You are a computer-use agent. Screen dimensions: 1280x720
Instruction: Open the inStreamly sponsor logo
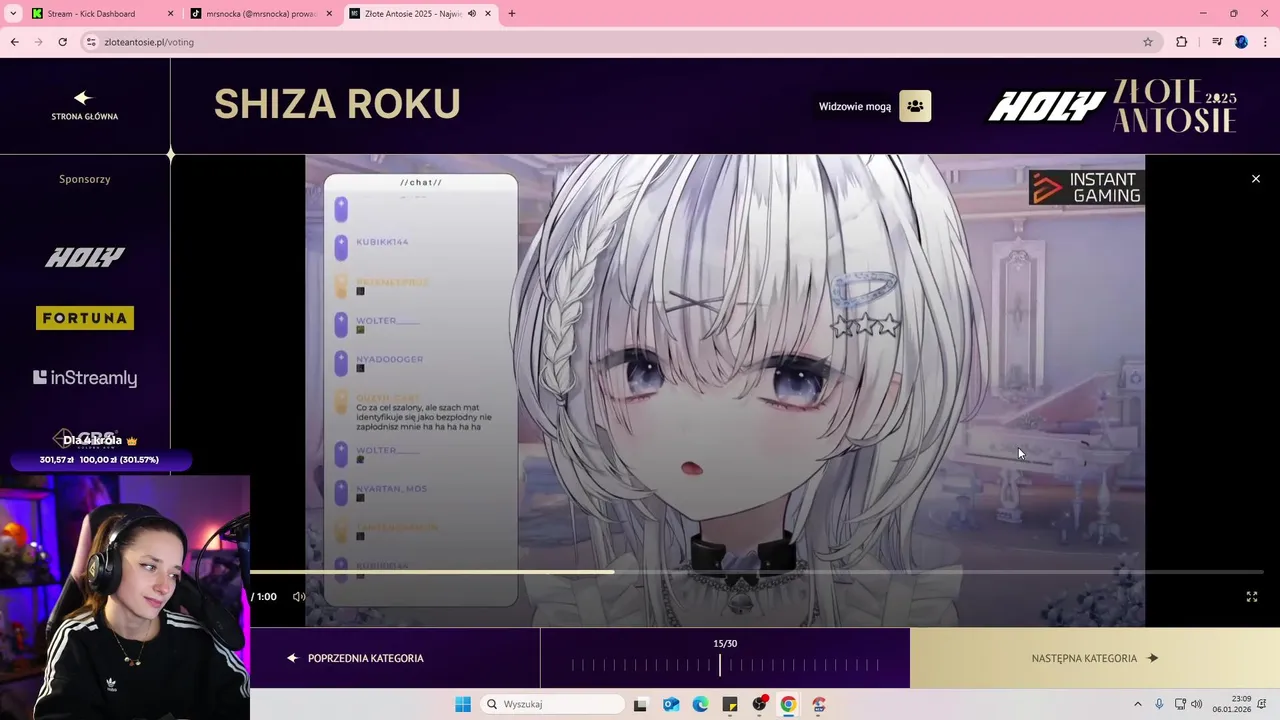85,378
